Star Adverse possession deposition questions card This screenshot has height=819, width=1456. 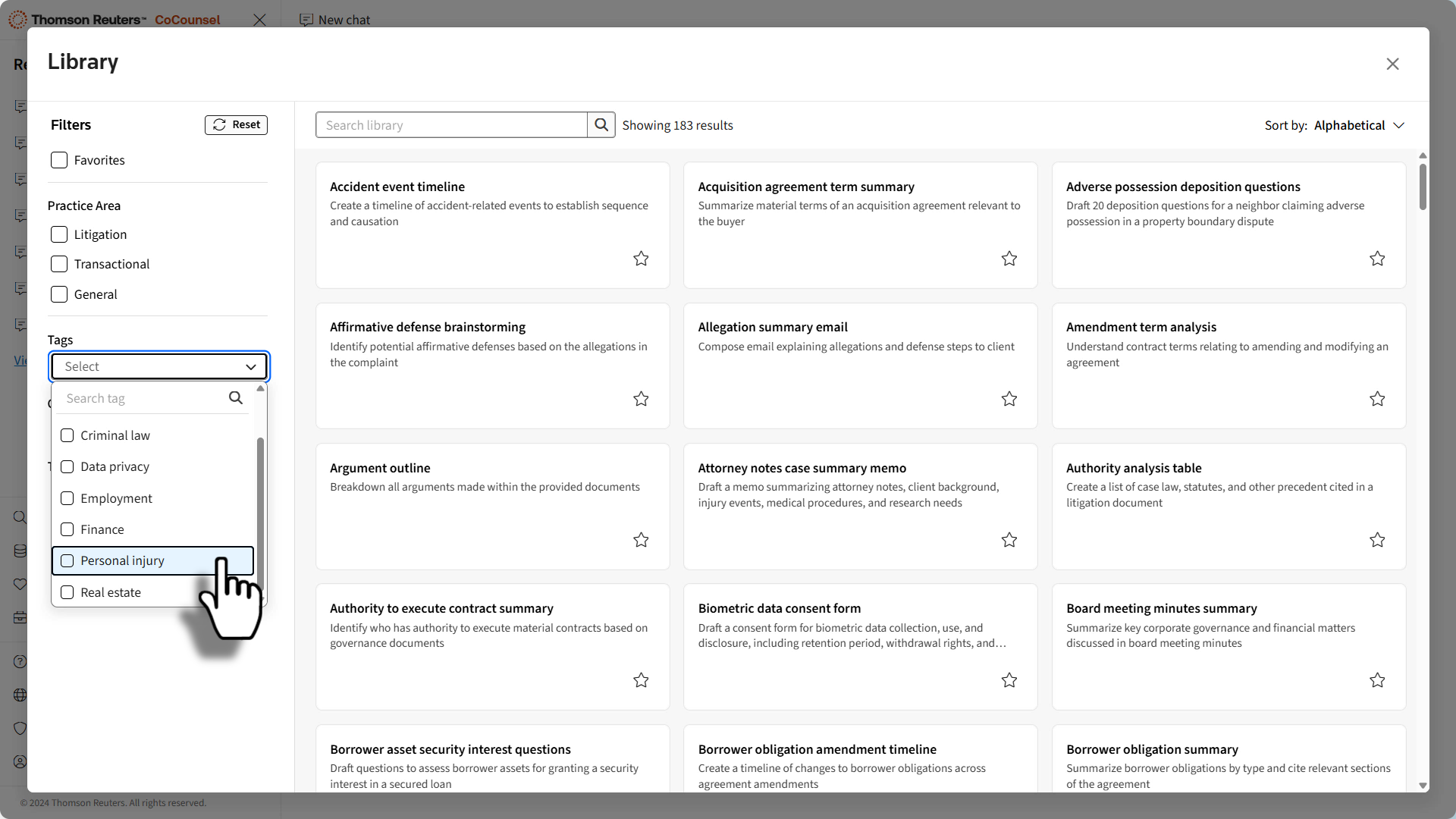pyautogui.click(x=1377, y=259)
